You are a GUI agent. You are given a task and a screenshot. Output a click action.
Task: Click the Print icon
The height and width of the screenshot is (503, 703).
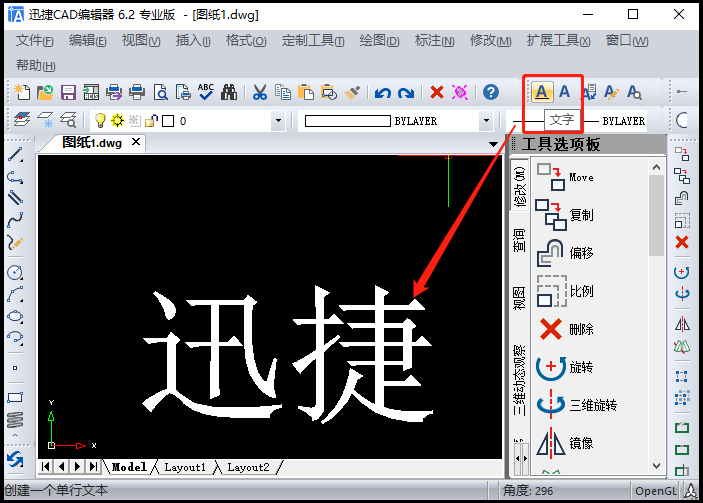point(137,92)
